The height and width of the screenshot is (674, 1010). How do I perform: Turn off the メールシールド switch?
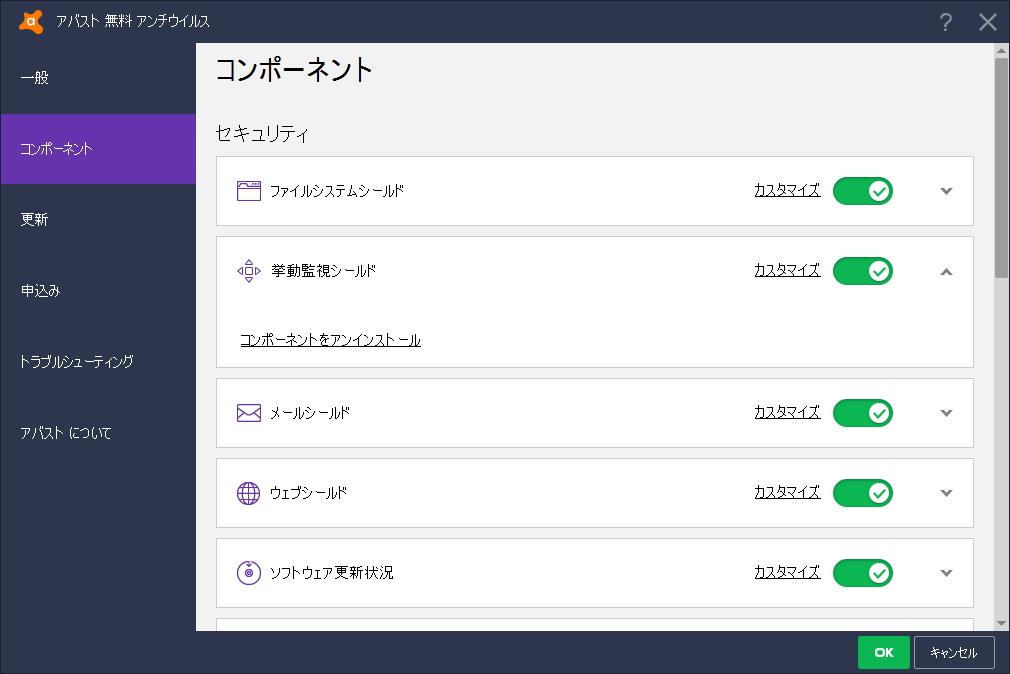point(862,412)
